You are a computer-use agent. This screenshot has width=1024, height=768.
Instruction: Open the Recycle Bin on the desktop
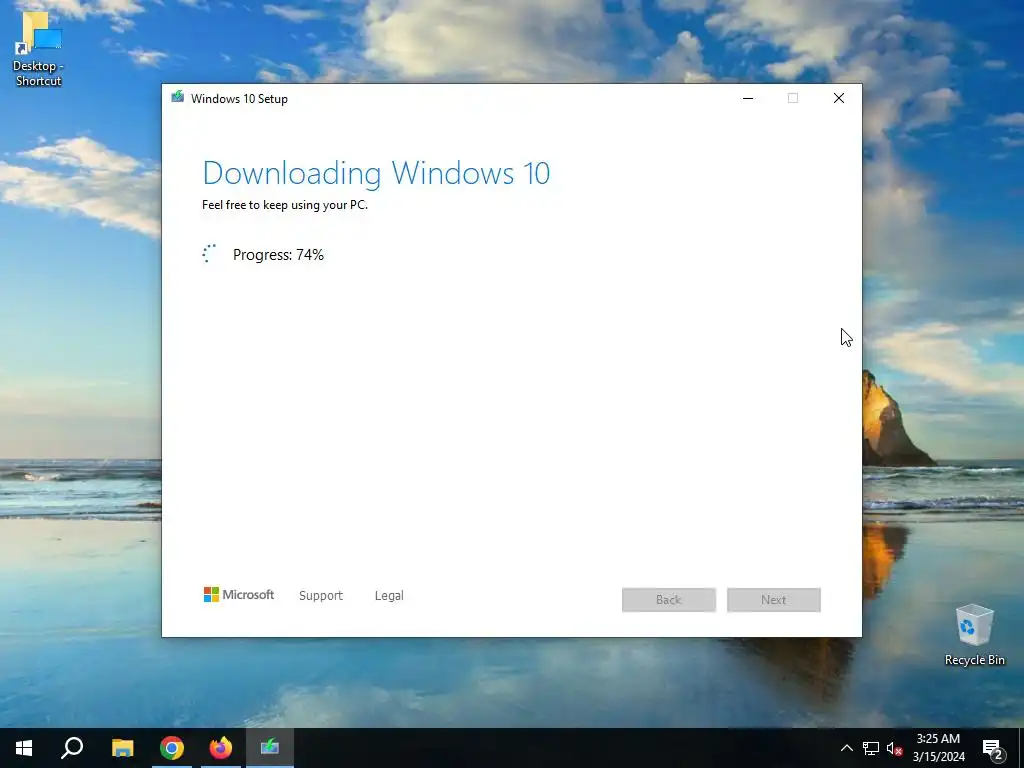[x=974, y=635]
